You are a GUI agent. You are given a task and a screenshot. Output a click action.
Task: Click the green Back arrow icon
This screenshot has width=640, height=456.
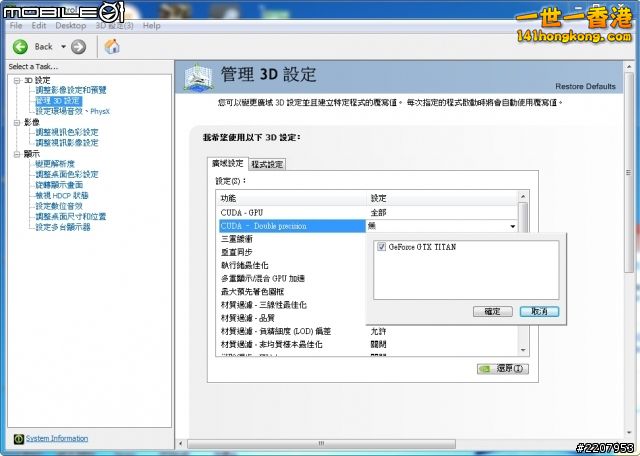[x=20, y=47]
